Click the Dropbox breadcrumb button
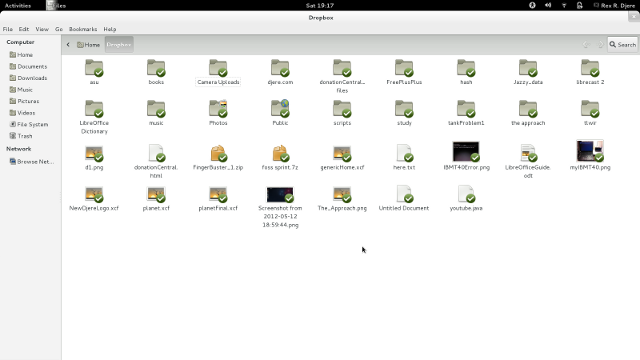The height and width of the screenshot is (360, 640). tap(119, 44)
